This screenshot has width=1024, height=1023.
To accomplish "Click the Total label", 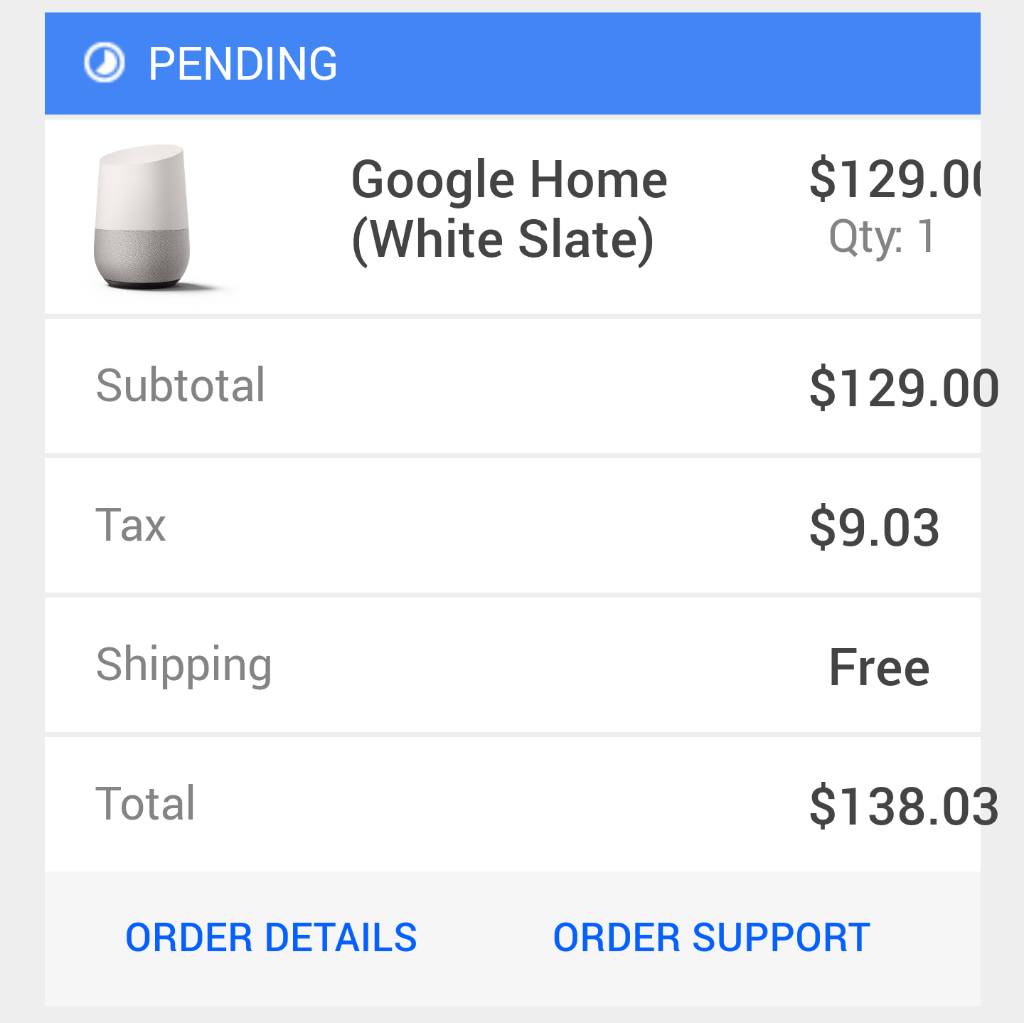I will 145,803.
